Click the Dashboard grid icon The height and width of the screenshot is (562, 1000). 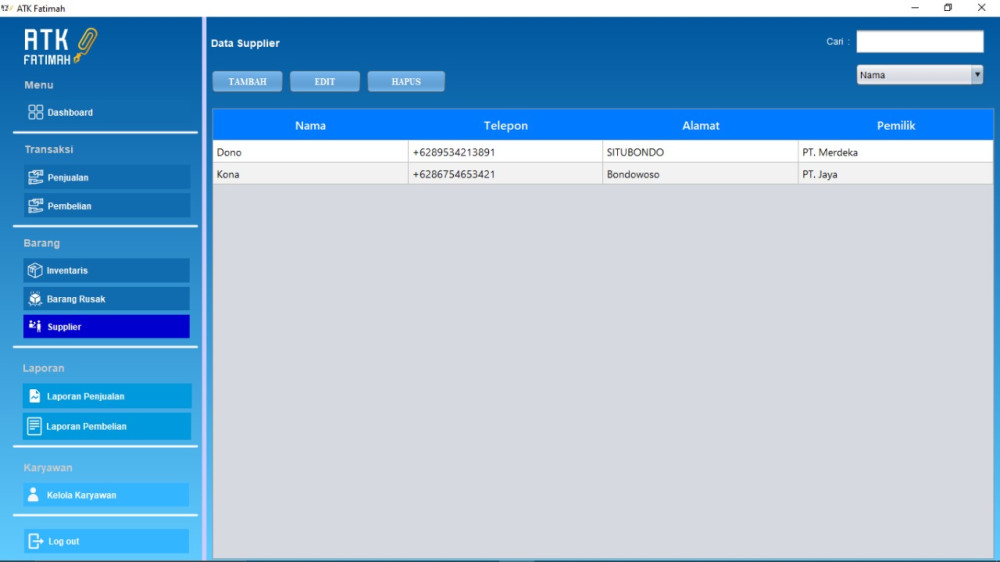click(x=36, y=112)
